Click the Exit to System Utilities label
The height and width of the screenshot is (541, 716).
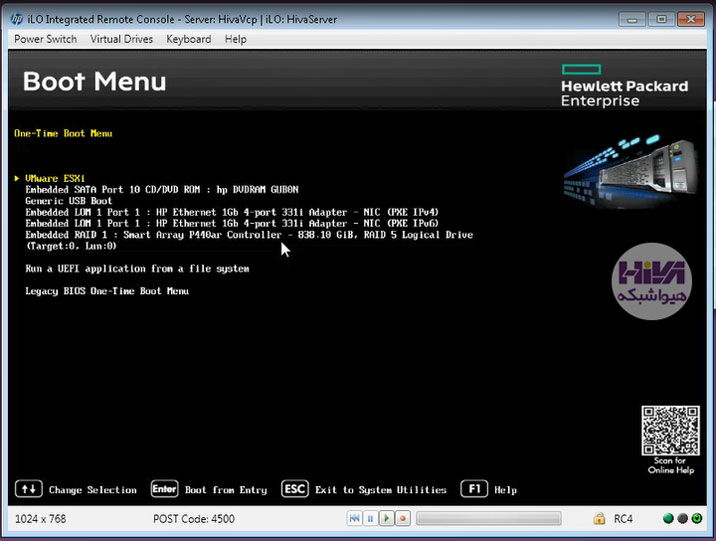[x=381, y=490]
